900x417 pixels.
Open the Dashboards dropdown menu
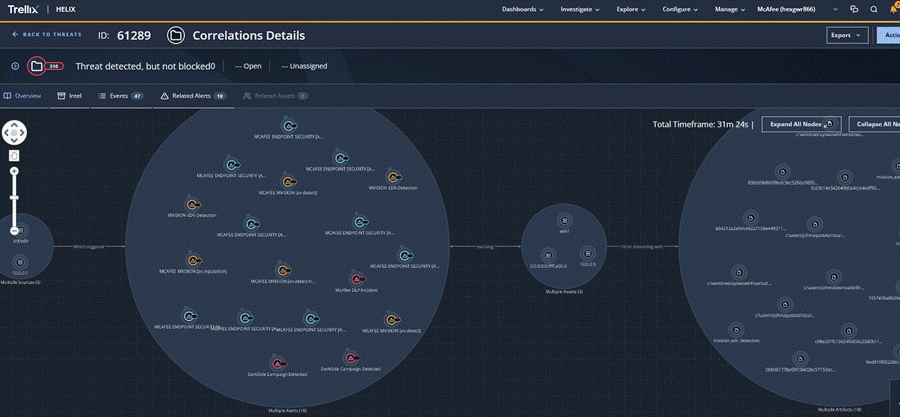click(x=522, y=9)
